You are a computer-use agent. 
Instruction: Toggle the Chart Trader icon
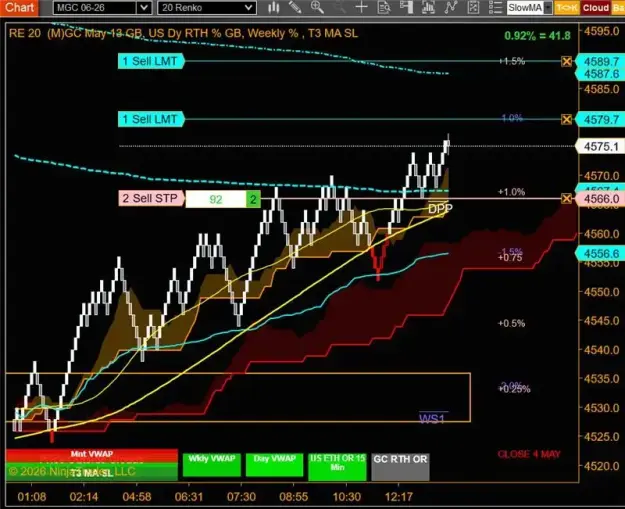click(x=406, y=7)
